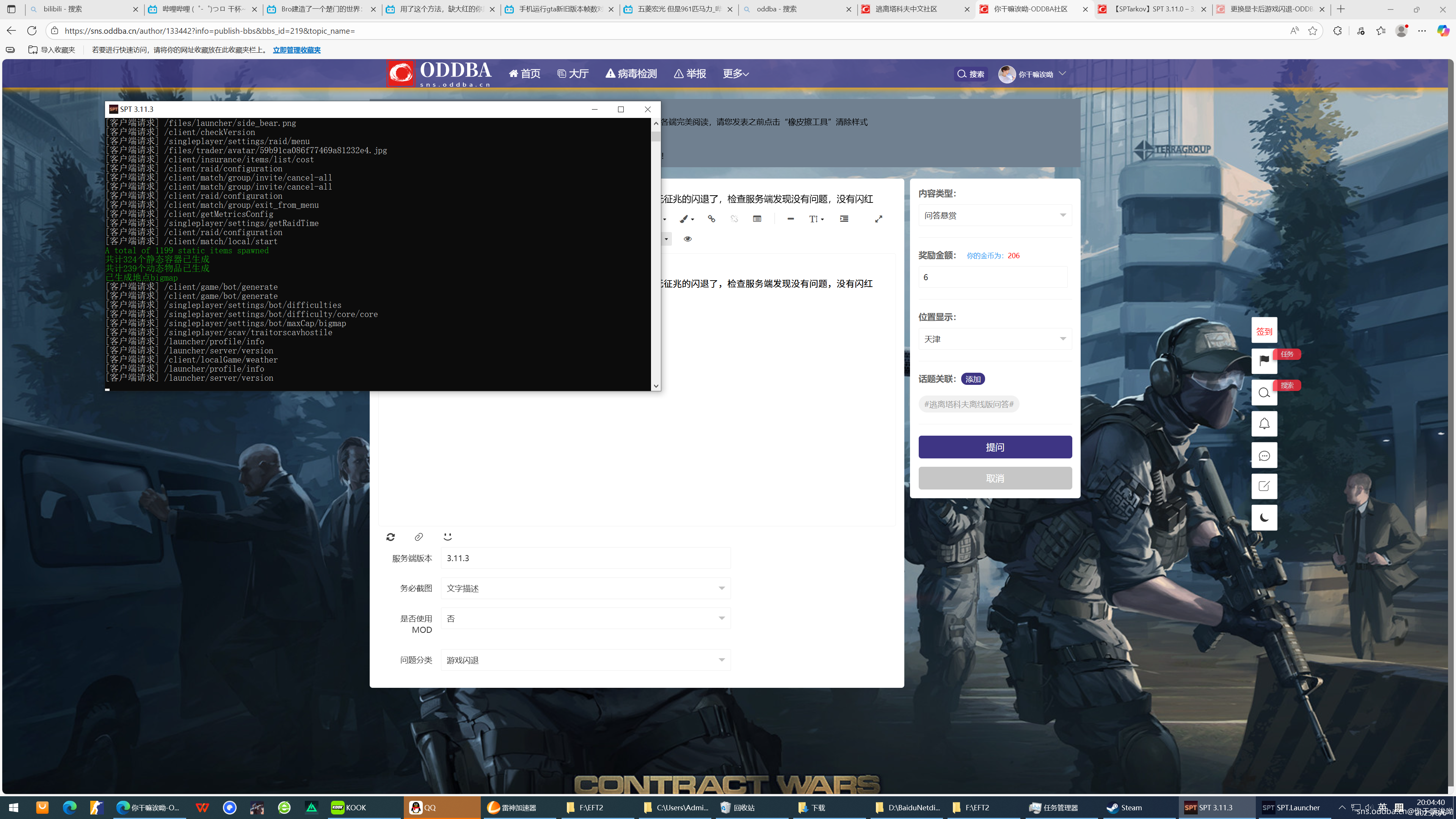Toggle dark mode with the moon icon
The image size is (1456, 819).
coord(1265,518)
